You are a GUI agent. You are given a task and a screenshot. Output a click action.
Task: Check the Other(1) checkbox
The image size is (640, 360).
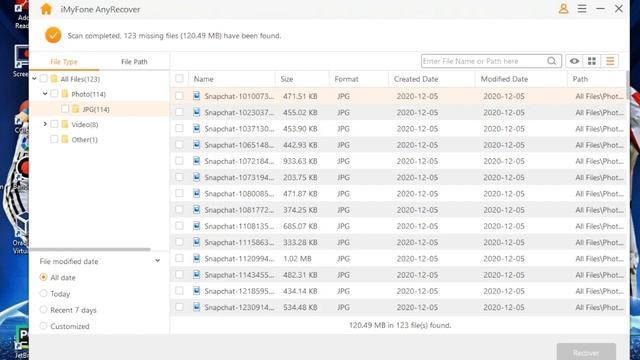pyautogui.click(x=54, y=139)
